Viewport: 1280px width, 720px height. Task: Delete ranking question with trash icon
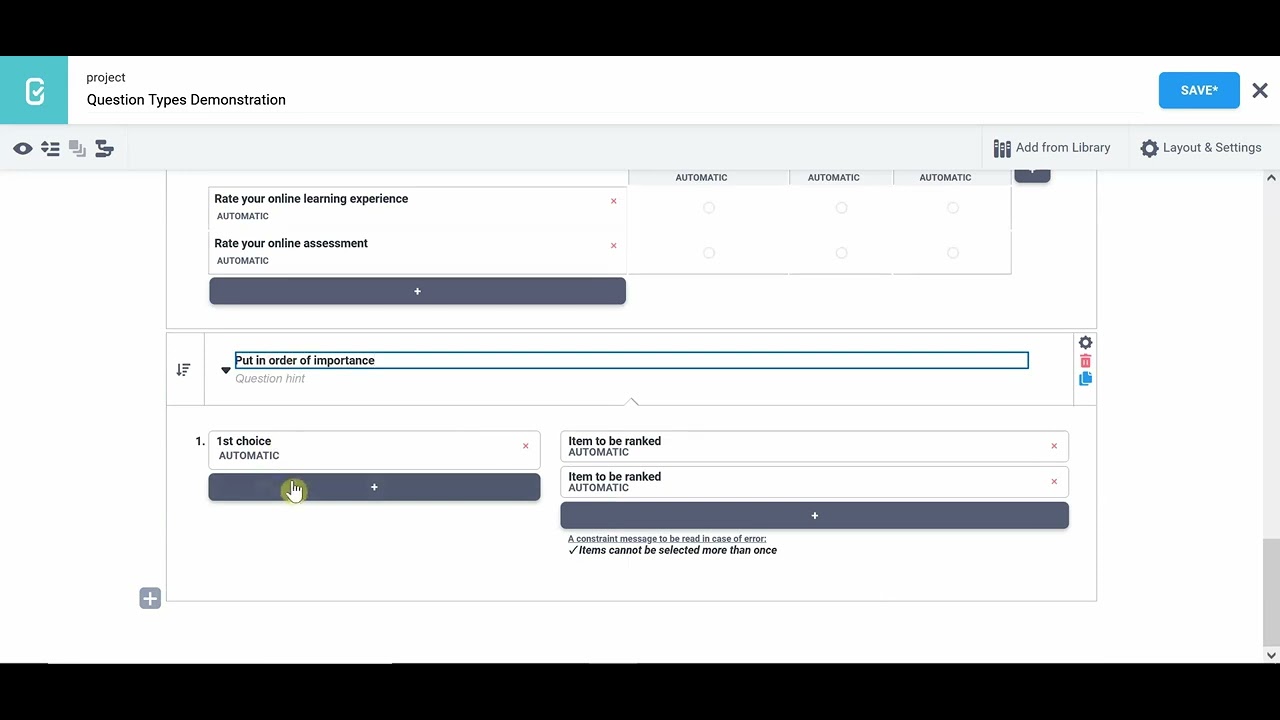(1085, 361)
